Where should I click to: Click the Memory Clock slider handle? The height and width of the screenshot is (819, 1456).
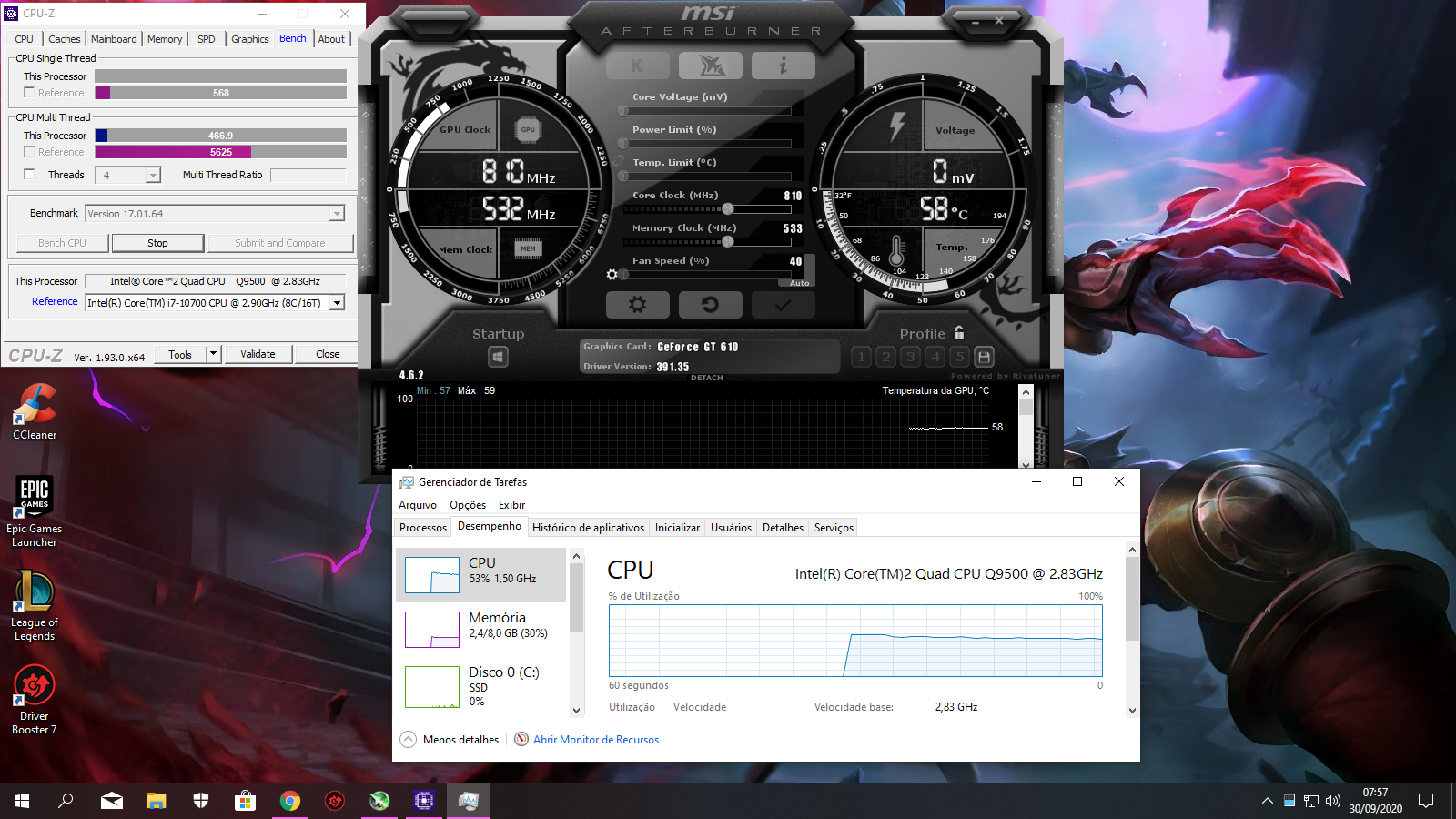tap(728, 242)
